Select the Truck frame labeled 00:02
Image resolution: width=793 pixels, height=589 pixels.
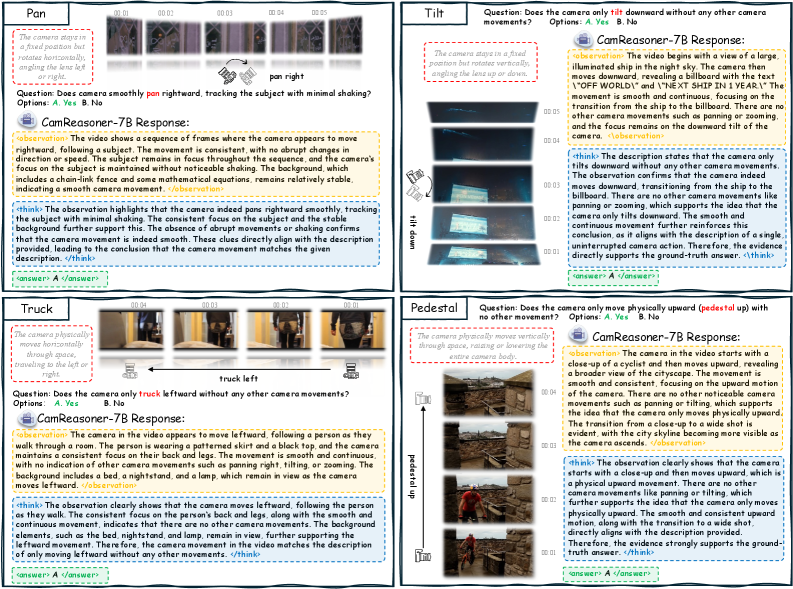[x=279, y=330]
